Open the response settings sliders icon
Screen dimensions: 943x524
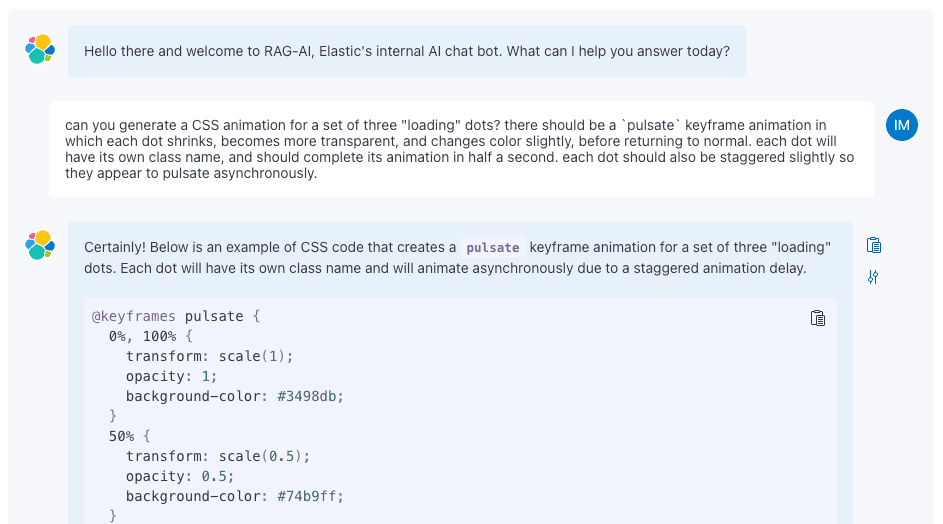pos(873,277)
